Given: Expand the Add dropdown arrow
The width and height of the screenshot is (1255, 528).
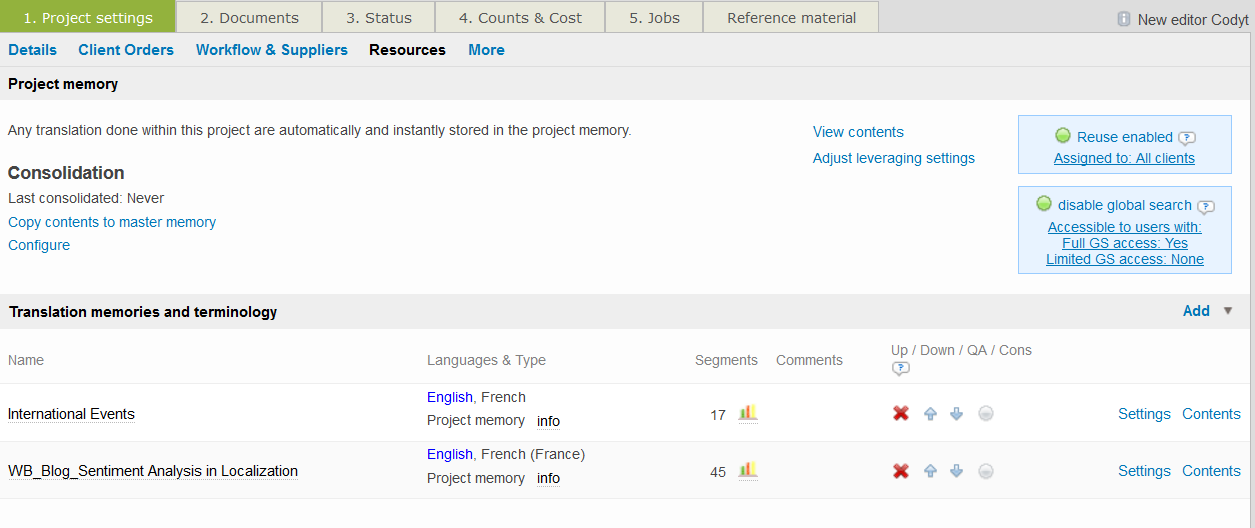Looking at the screenshot, I should pyautogui.click(x=1228, y=311).
